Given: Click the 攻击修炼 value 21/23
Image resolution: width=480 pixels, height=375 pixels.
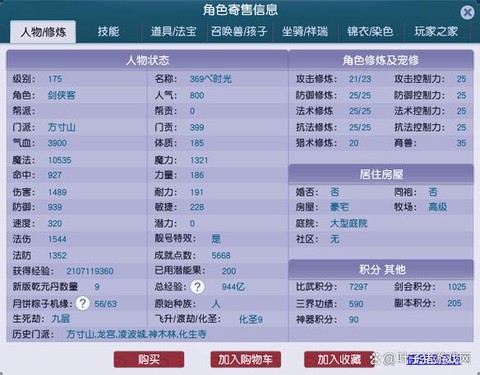Looking at the screenshot, I should (x=360, y=79).
